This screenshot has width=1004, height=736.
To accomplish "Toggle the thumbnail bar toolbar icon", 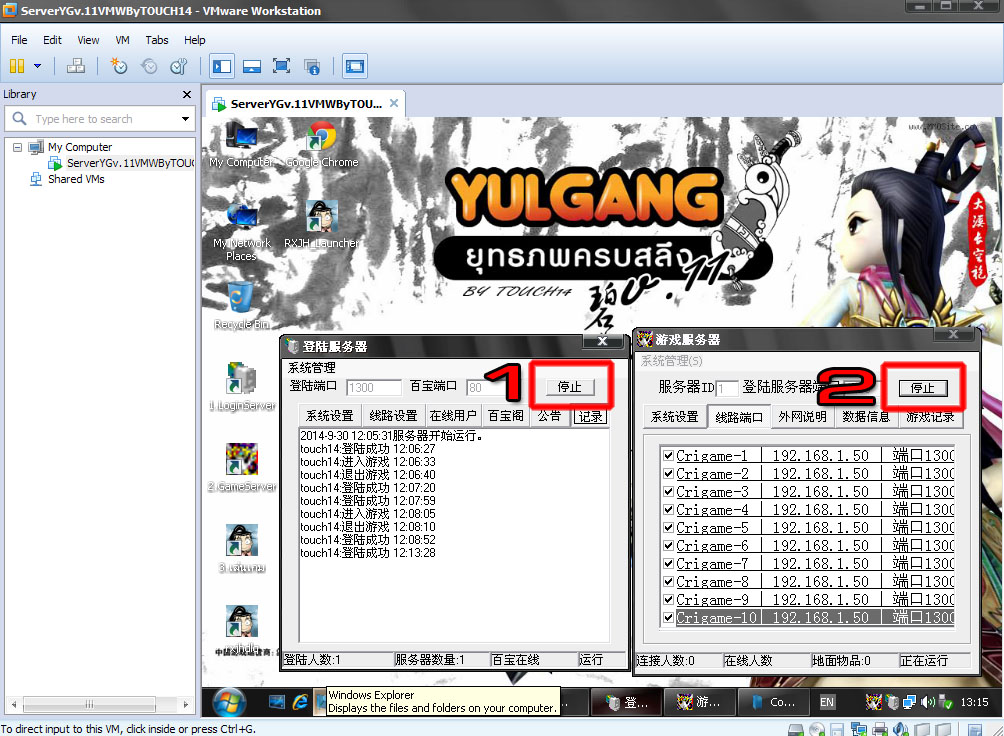I will tap(252, 66).
